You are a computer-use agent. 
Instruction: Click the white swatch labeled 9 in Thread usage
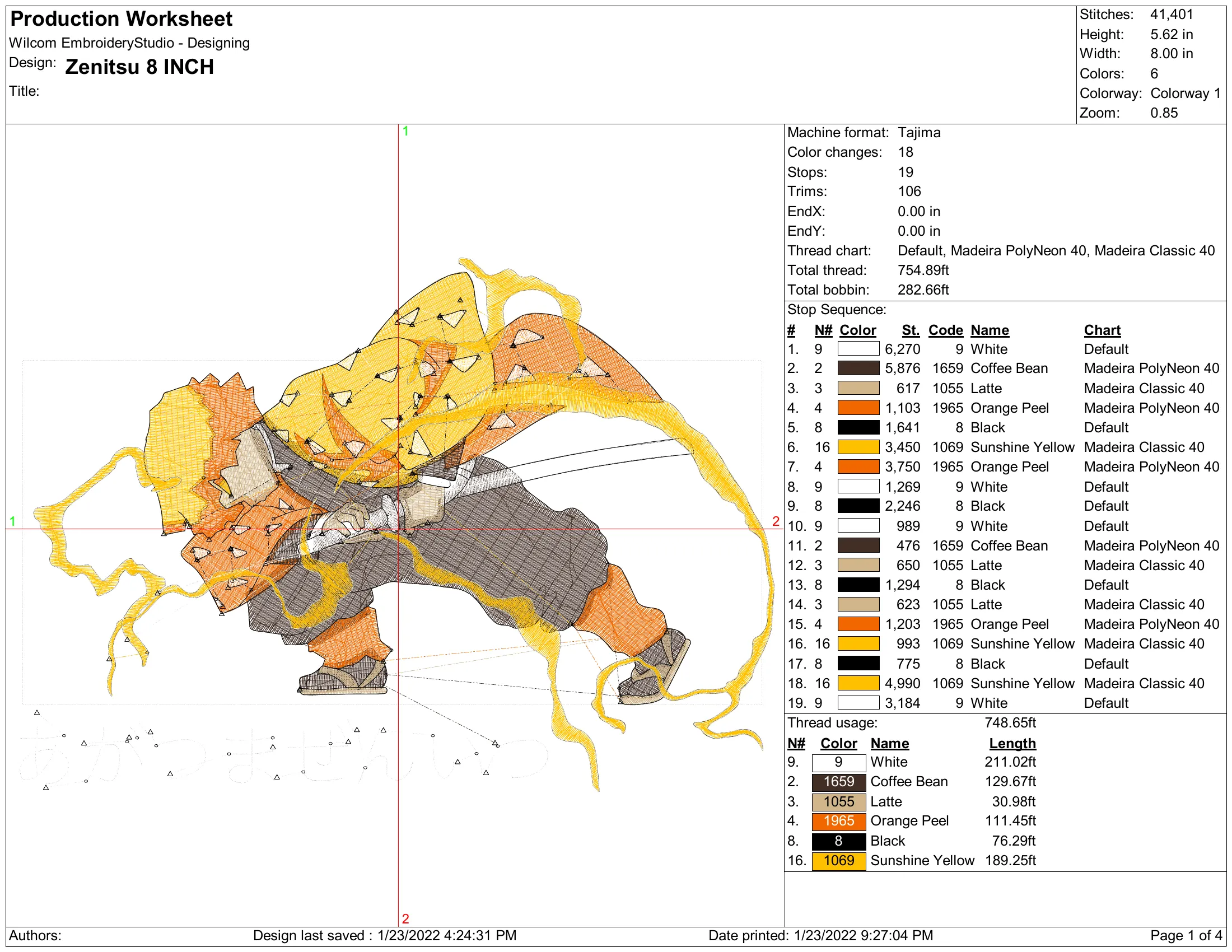pos(838,763)
